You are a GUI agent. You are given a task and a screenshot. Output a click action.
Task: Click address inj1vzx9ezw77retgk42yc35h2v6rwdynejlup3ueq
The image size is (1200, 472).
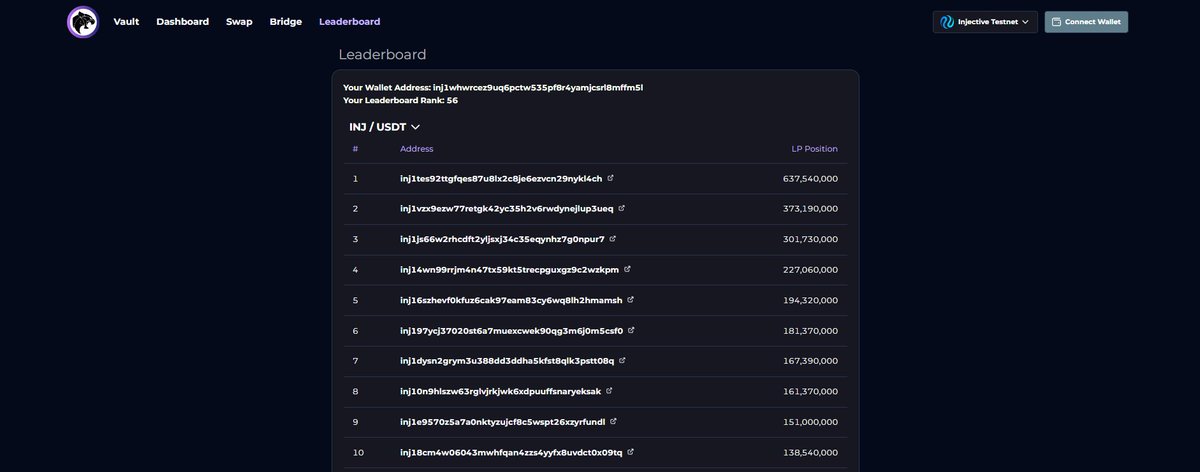[x=507, y=209]
